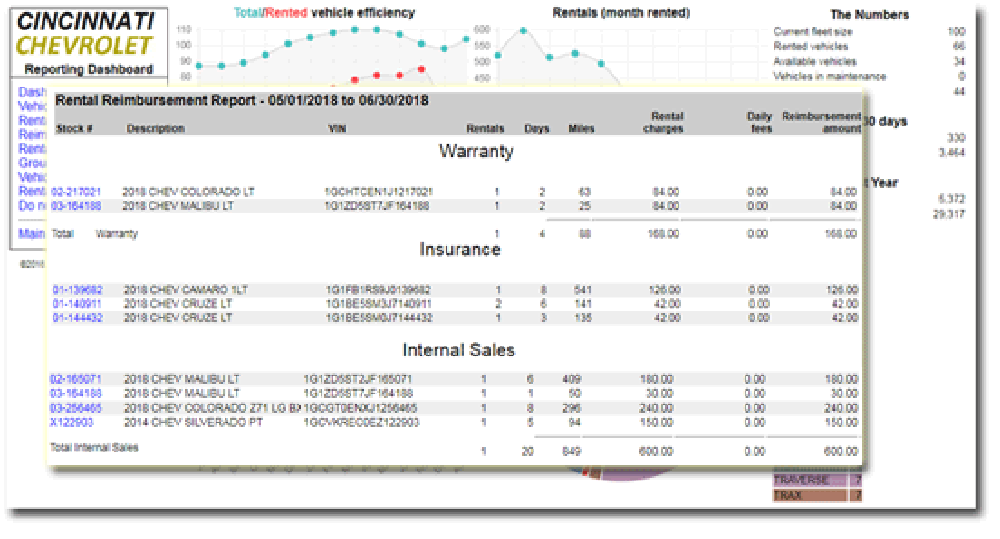Click VIN 1GCVKREC0EZ122903

pos(361,422)
